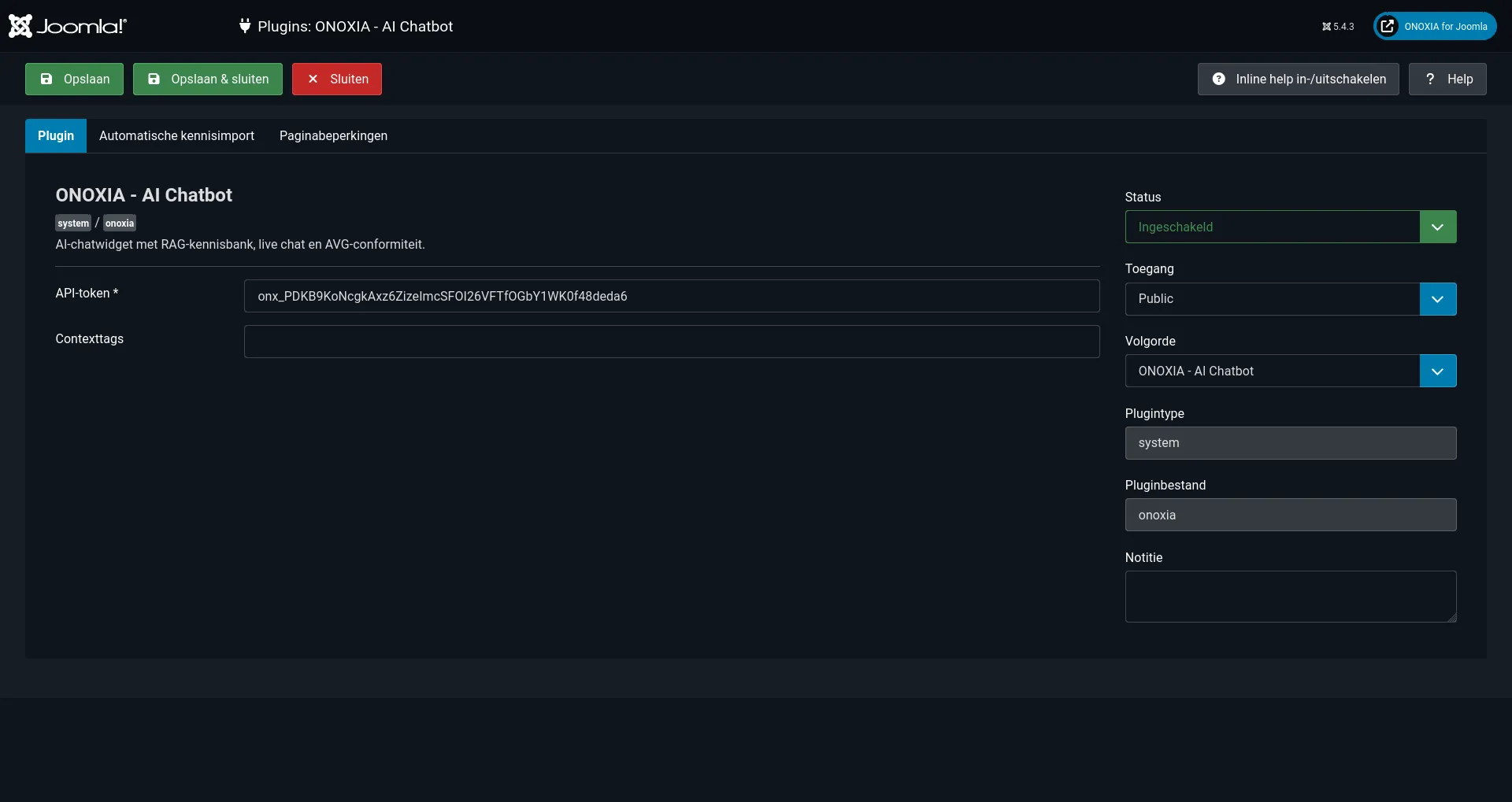Select the Plugin tab
This screenshot has height=802, width=1512.
pos(56,135)
